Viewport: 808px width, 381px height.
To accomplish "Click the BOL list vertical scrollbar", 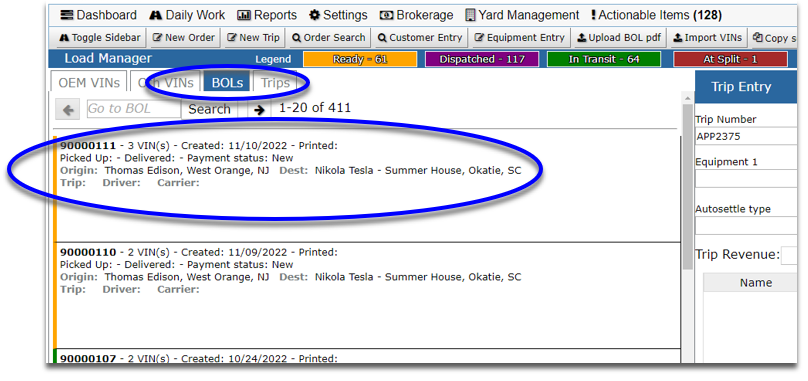I will pyautogui.click(x=687, y=187).
